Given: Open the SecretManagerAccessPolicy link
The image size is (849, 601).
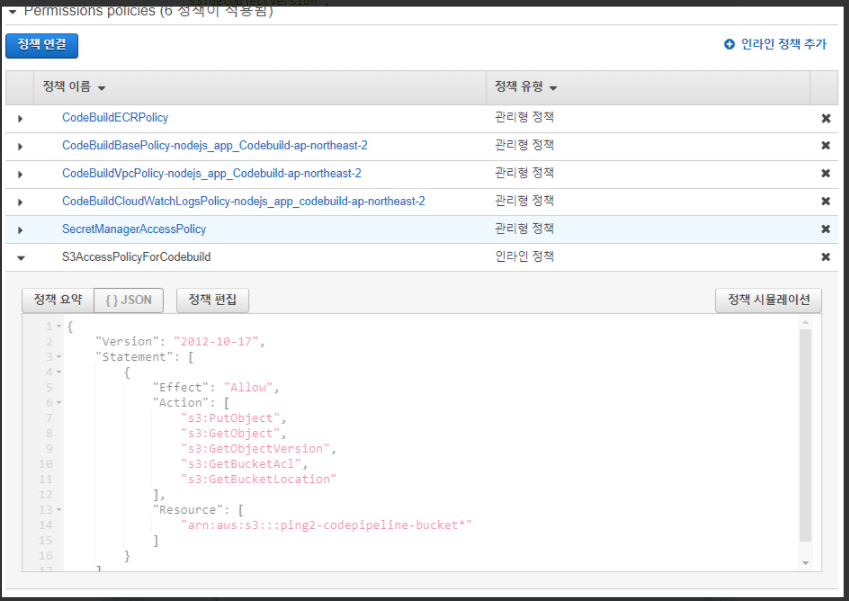Looking at the screenshot, I should point(134,229).
